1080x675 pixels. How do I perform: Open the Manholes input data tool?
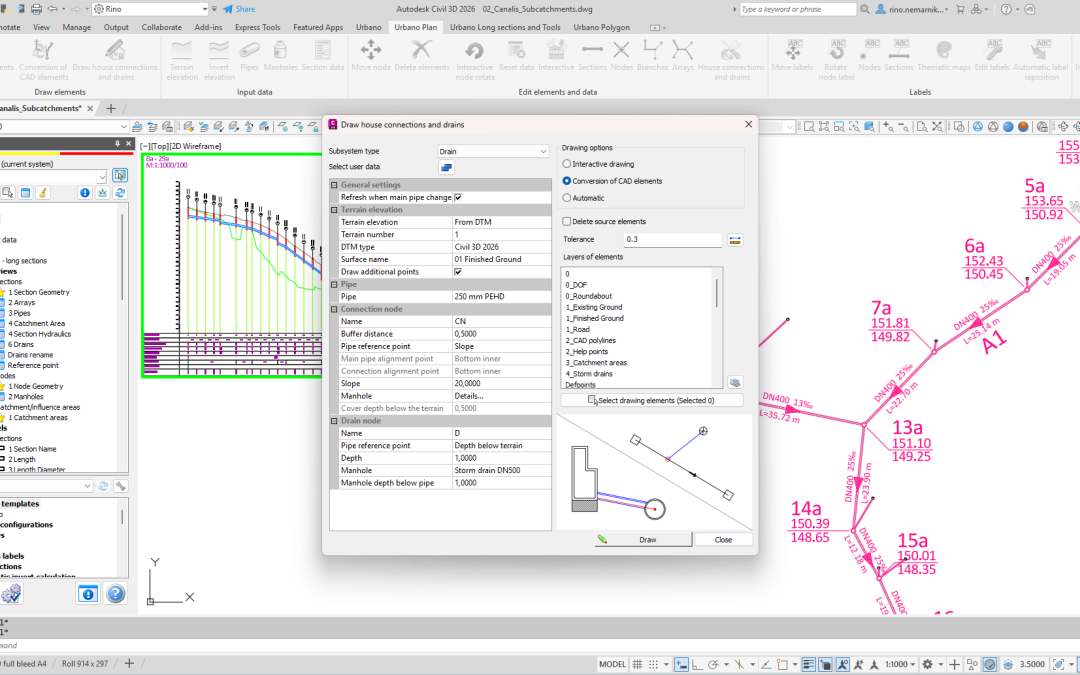(x=280, y=56)
